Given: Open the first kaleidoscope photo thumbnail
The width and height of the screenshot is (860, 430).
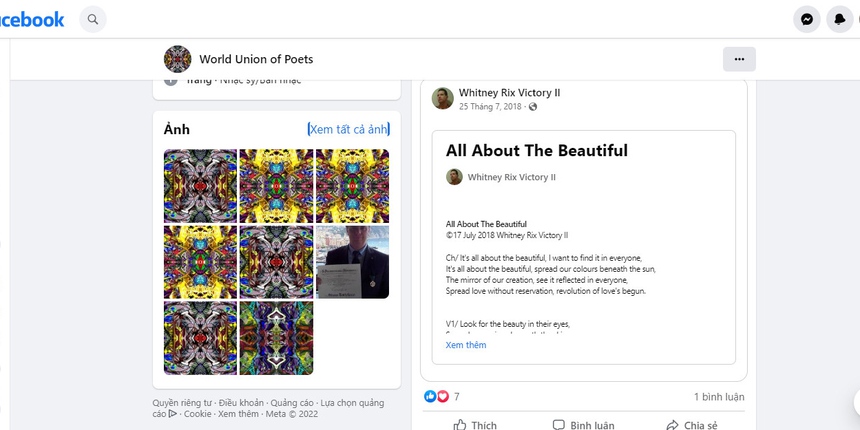Looking at the screenshot, I should pos(200,186).
